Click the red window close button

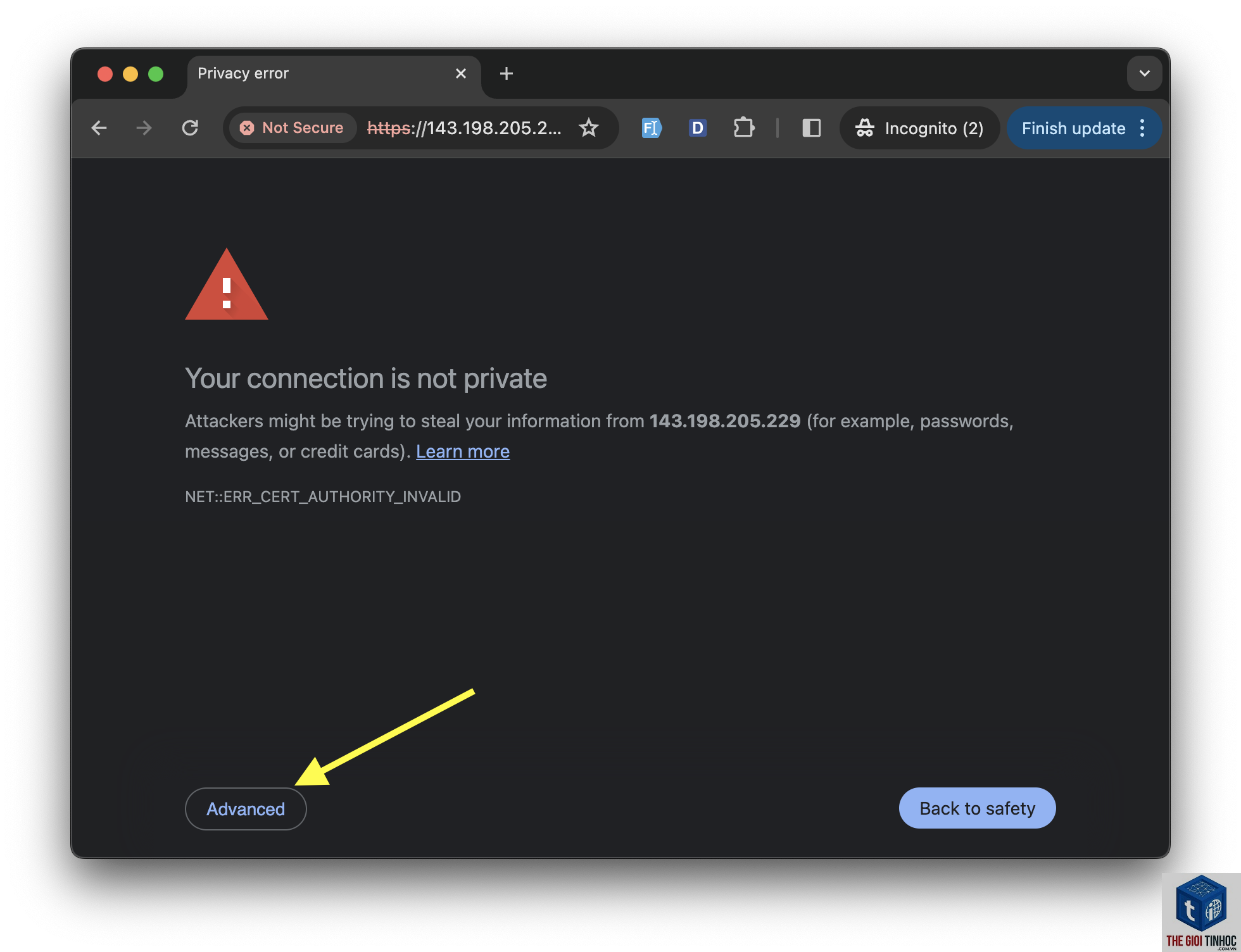point(105,74)
